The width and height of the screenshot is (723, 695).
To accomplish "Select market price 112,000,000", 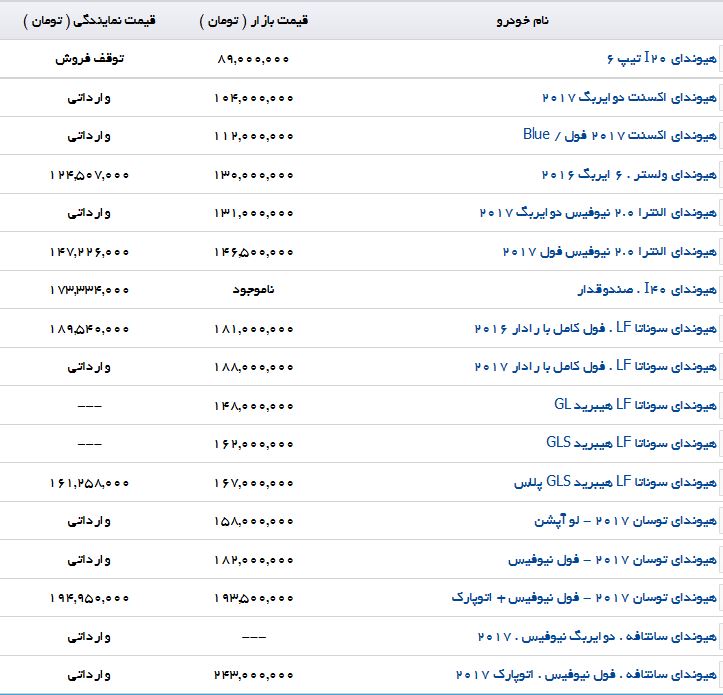I will [x=254, y=136].
